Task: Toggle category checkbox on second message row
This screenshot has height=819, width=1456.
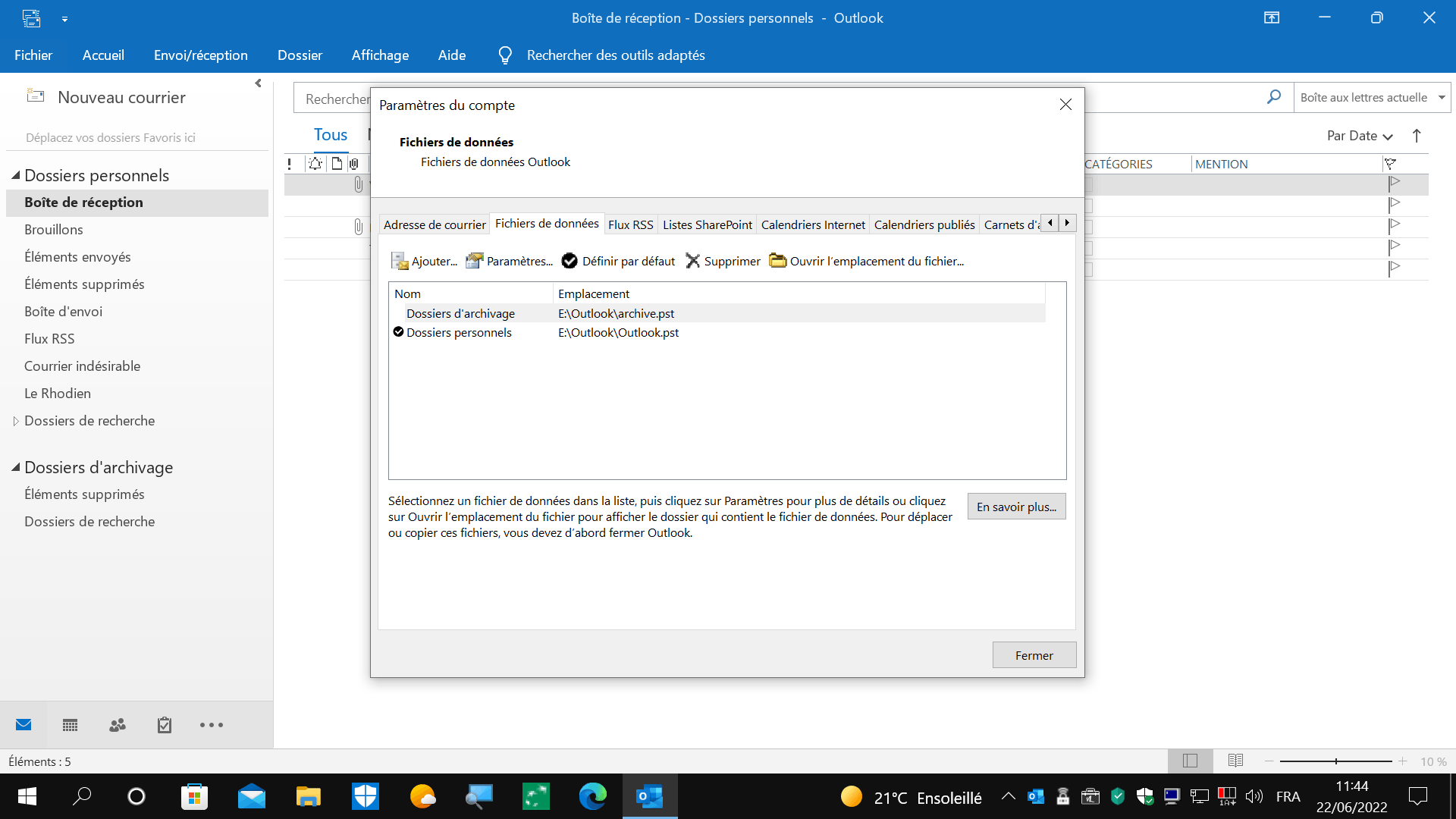Action: [x=1089, y=206]
